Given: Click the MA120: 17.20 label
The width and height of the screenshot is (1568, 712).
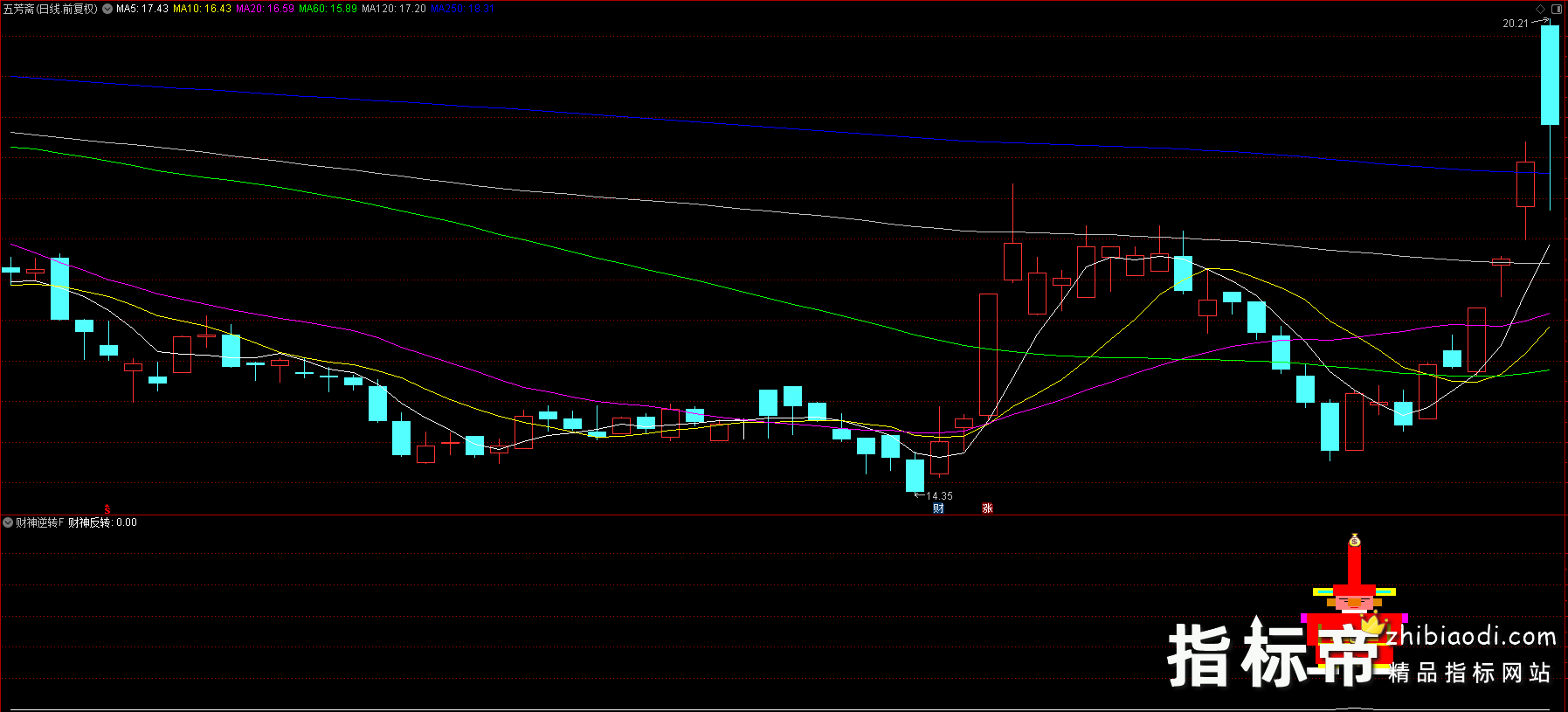Looking at the screenshot, I should [x=394, y=9].
